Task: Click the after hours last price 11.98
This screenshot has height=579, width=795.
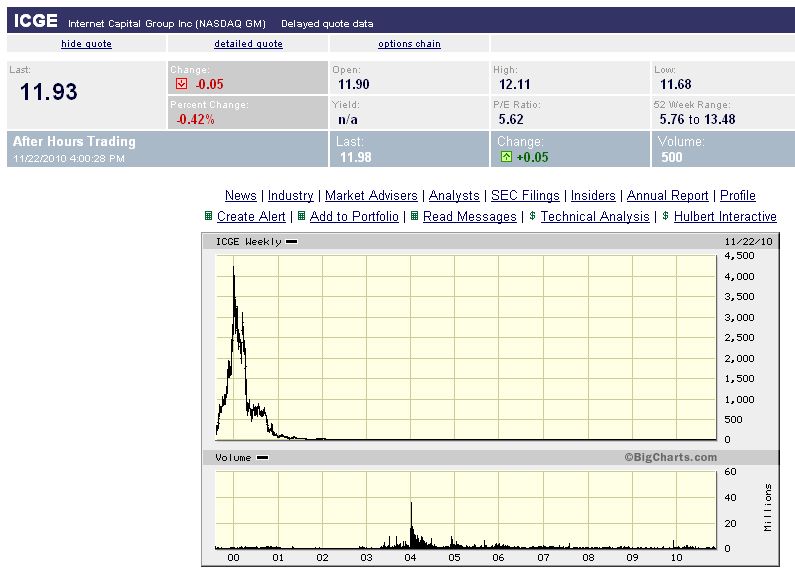Action: [355, 157]
